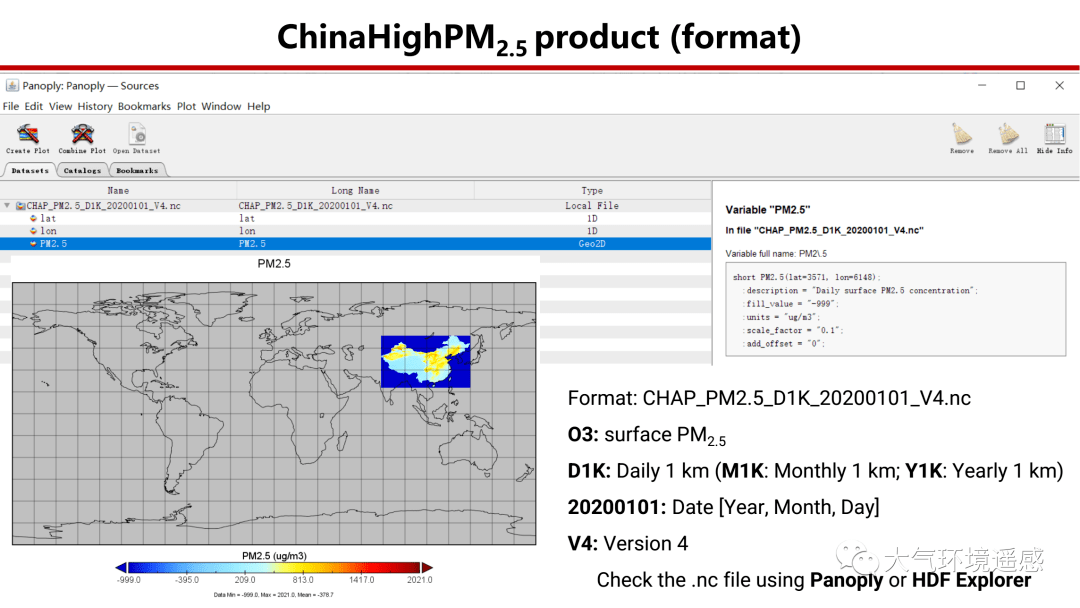
Task: Open the Plot menu
Action: (x=186, y=106)
